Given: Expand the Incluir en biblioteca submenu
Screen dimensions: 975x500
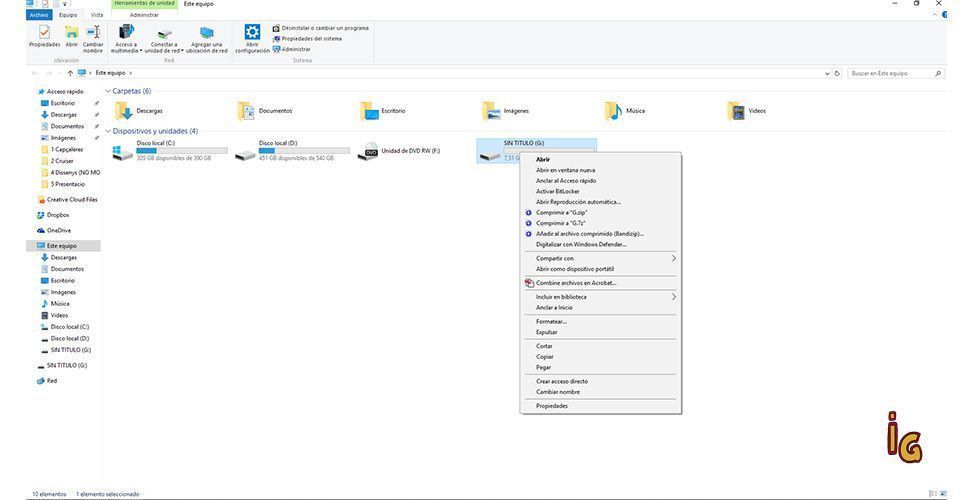Looking at the screenshot, I should tap(601, 297).
